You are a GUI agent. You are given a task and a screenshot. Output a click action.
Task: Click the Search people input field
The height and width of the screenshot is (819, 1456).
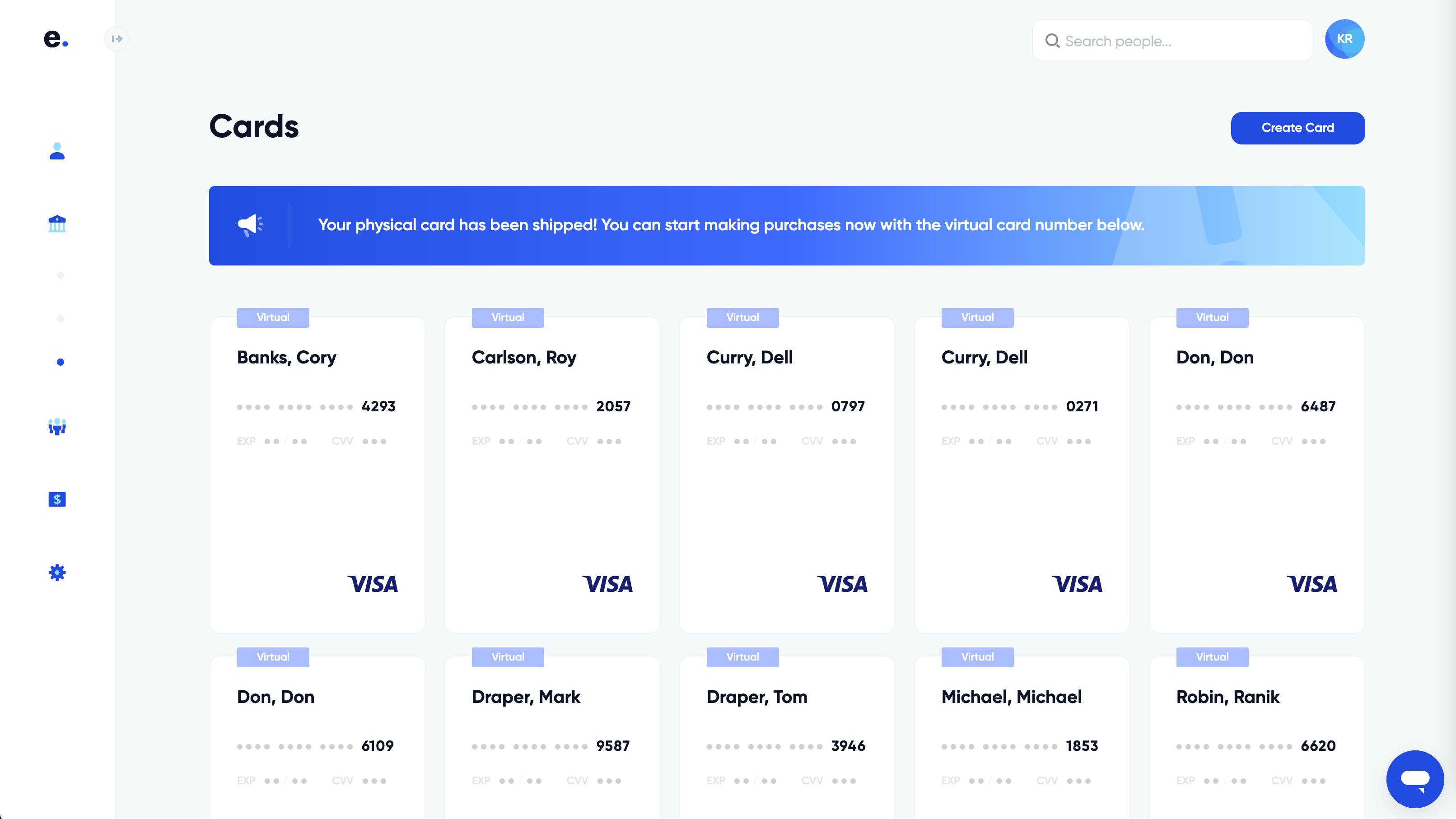pos(1172,41)
